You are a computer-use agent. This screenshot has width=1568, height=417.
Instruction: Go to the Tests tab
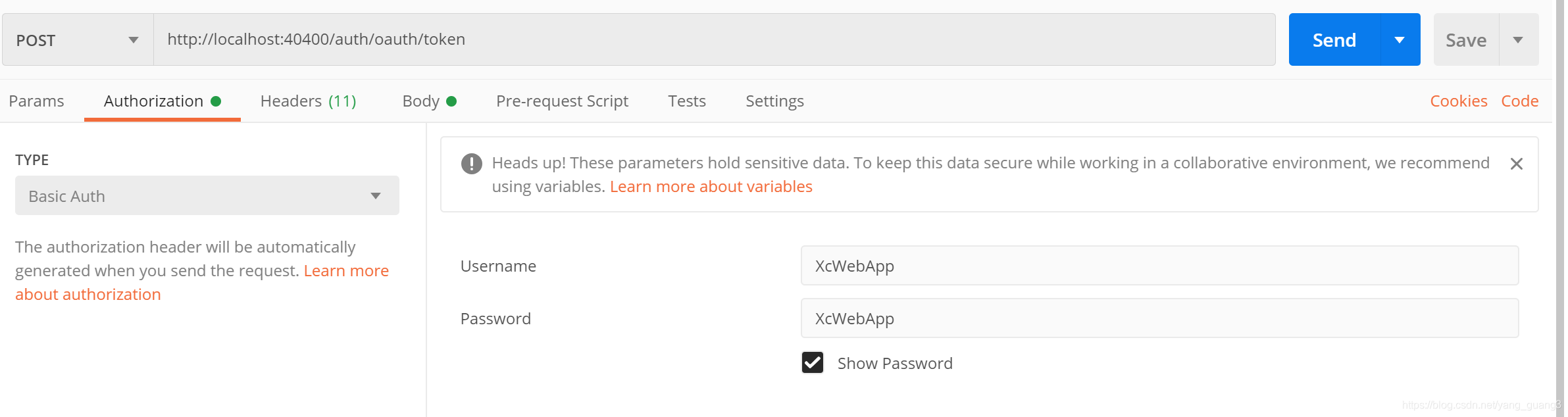(x=686, y=101)
